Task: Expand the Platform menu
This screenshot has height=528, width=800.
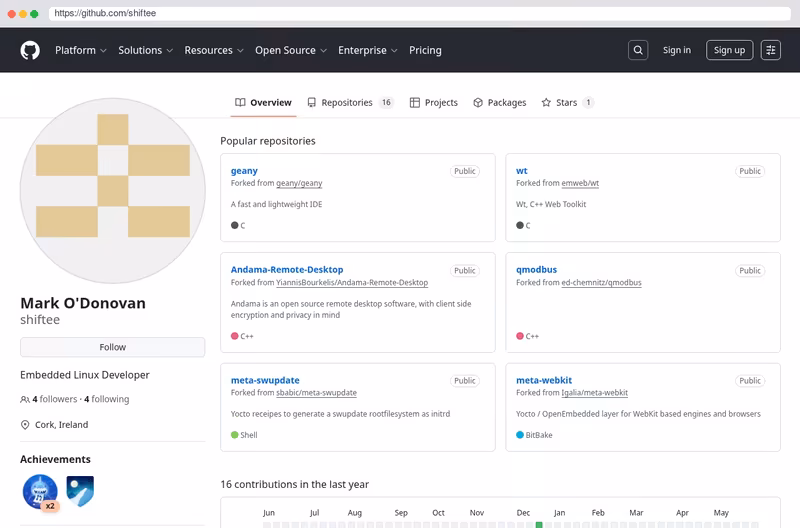Action: tap(81, 50)
